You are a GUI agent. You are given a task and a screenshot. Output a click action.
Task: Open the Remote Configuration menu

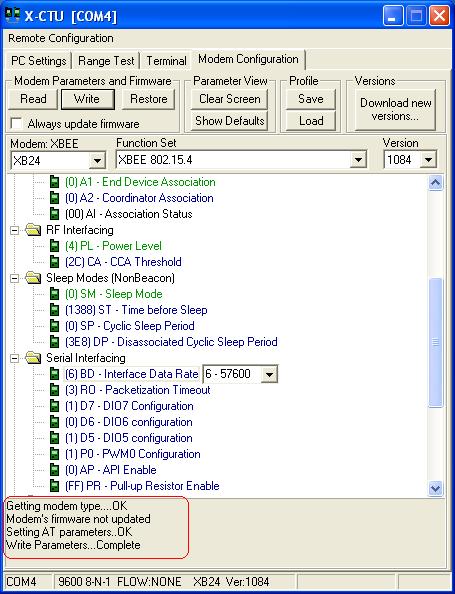[61, 38]
